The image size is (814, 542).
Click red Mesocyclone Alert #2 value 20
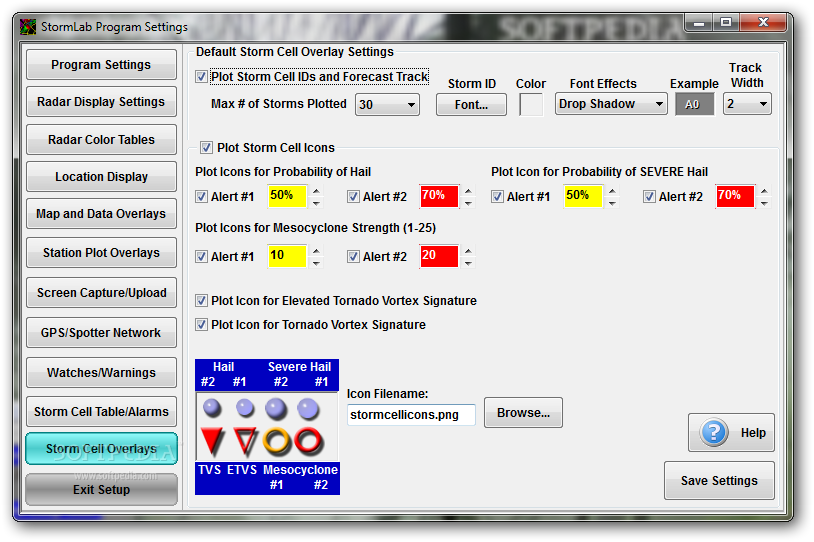coord(439,256)
